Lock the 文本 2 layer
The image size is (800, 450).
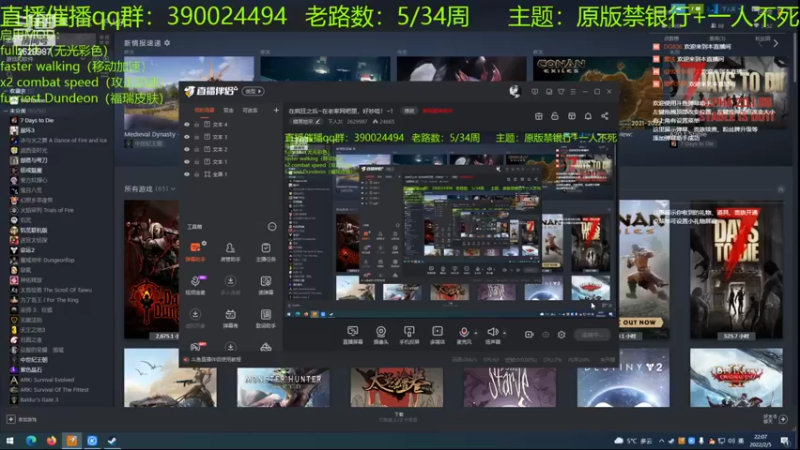[x=196, y=149]
